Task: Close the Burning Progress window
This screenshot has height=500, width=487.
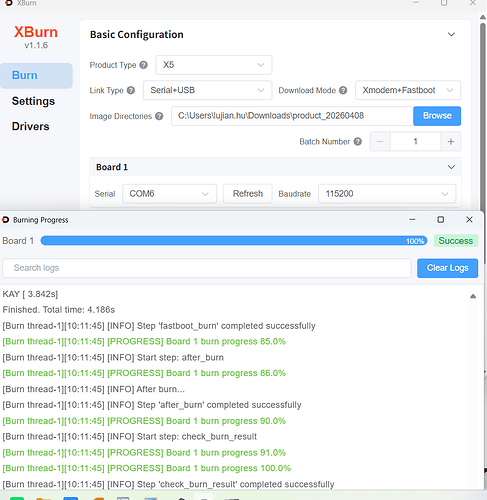Action: click(x=469, y=220)
